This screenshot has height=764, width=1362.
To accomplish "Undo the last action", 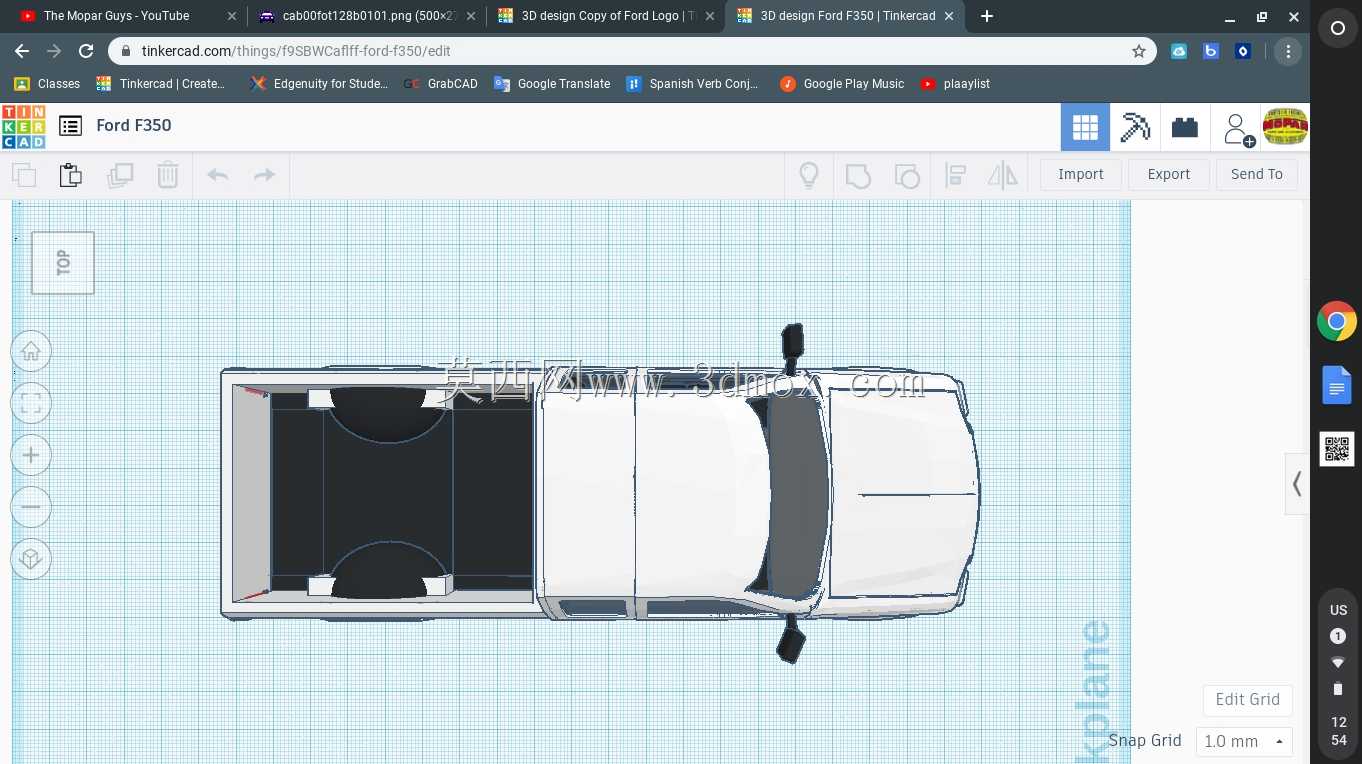I will (x=217, y=175).
